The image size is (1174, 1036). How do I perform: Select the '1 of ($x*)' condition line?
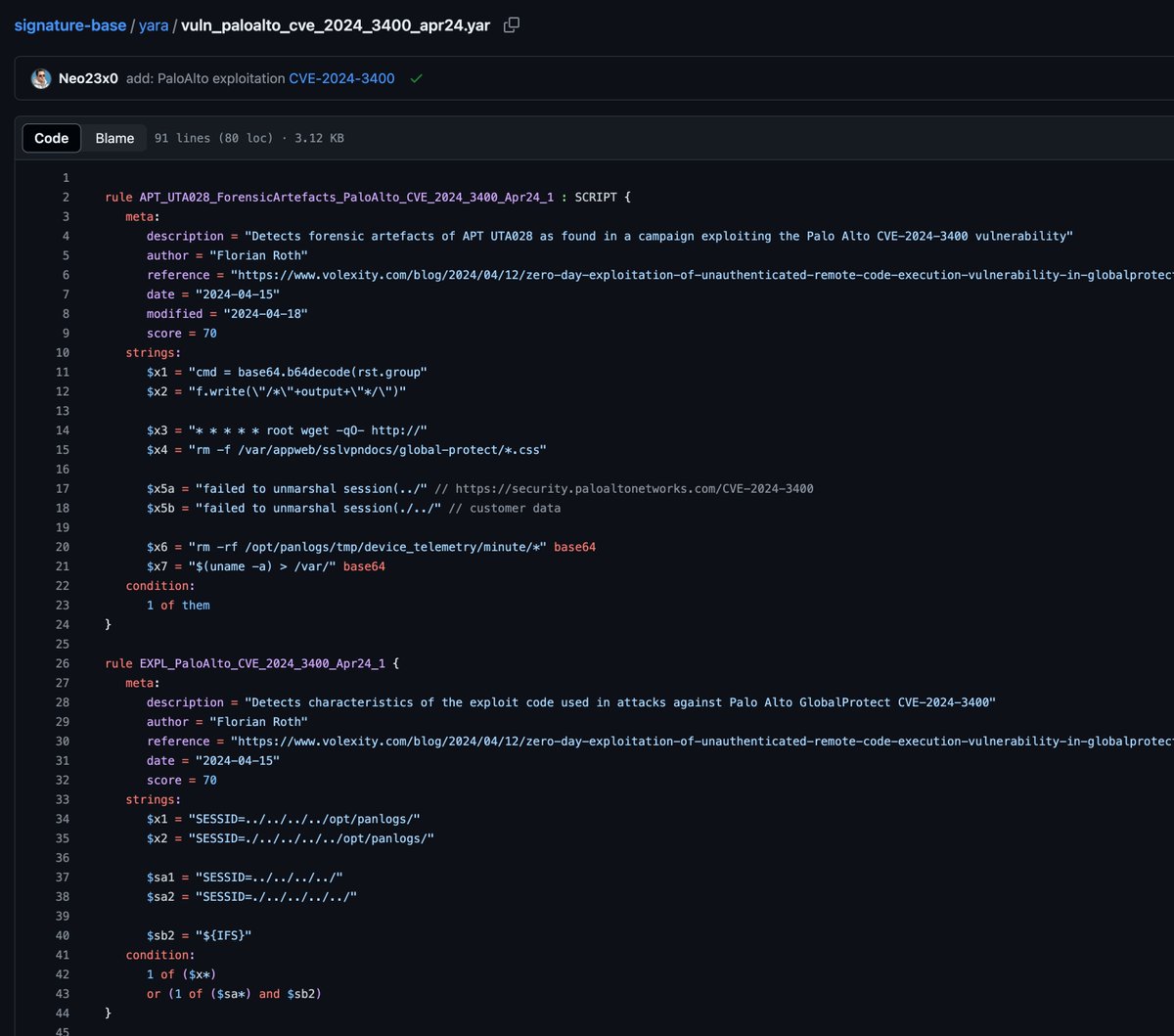click(182, 974)
